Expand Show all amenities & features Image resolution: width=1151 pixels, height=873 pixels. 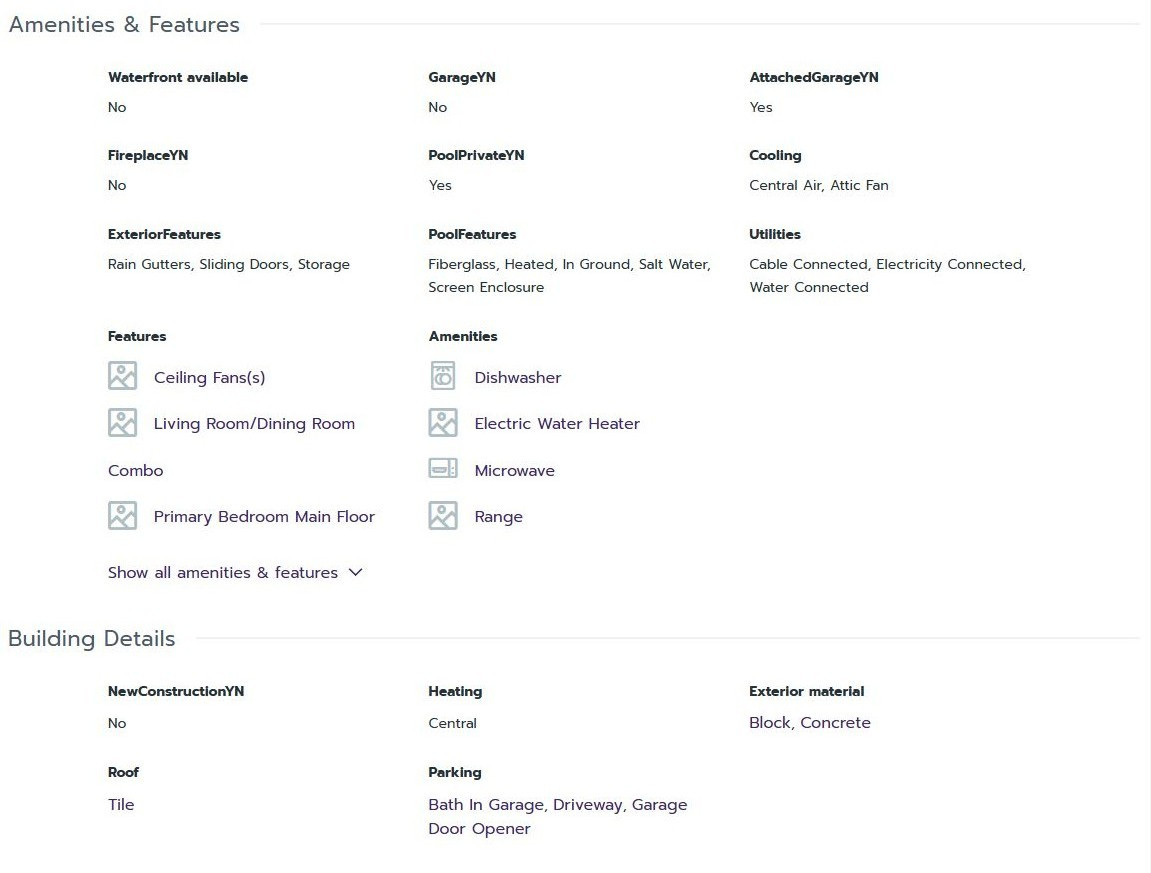tap(223, 573)
